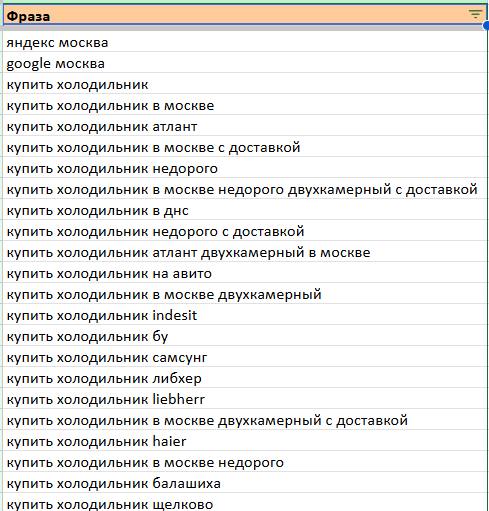Click cell reading exactly 'купить холодильник недорого'
Image resolution: width=489 pixels, height=511 pixels.
tap(245, 167)
